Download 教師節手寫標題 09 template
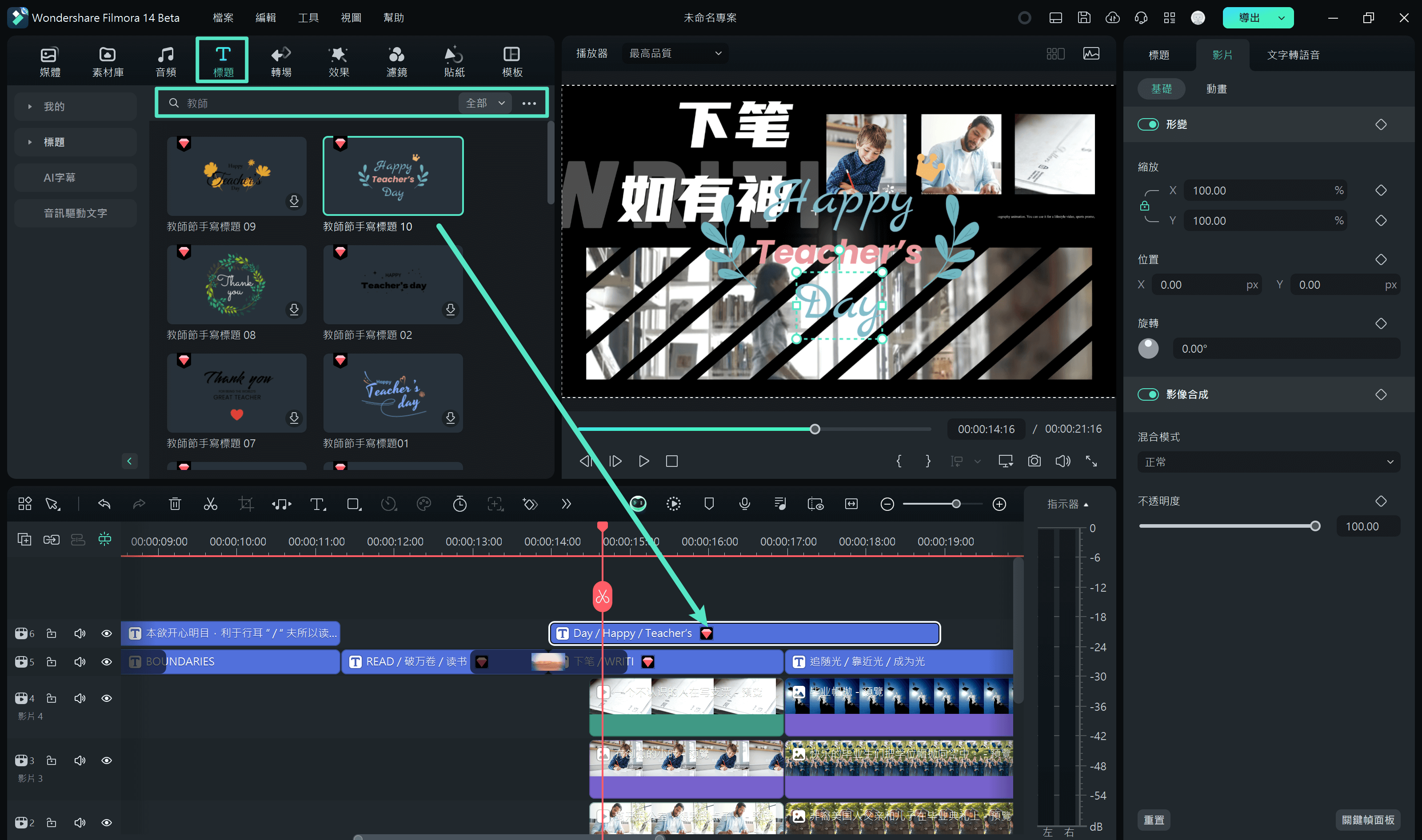 294,201
